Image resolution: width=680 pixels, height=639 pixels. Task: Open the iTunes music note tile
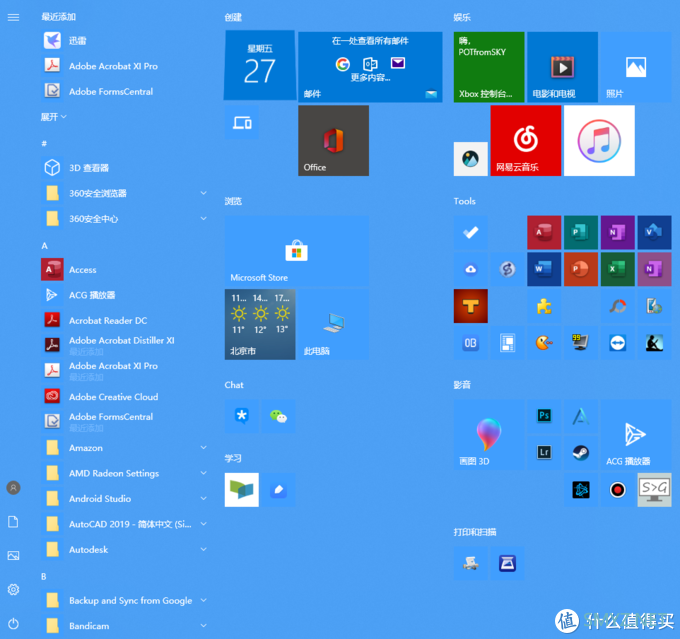[x=599, y=141]
